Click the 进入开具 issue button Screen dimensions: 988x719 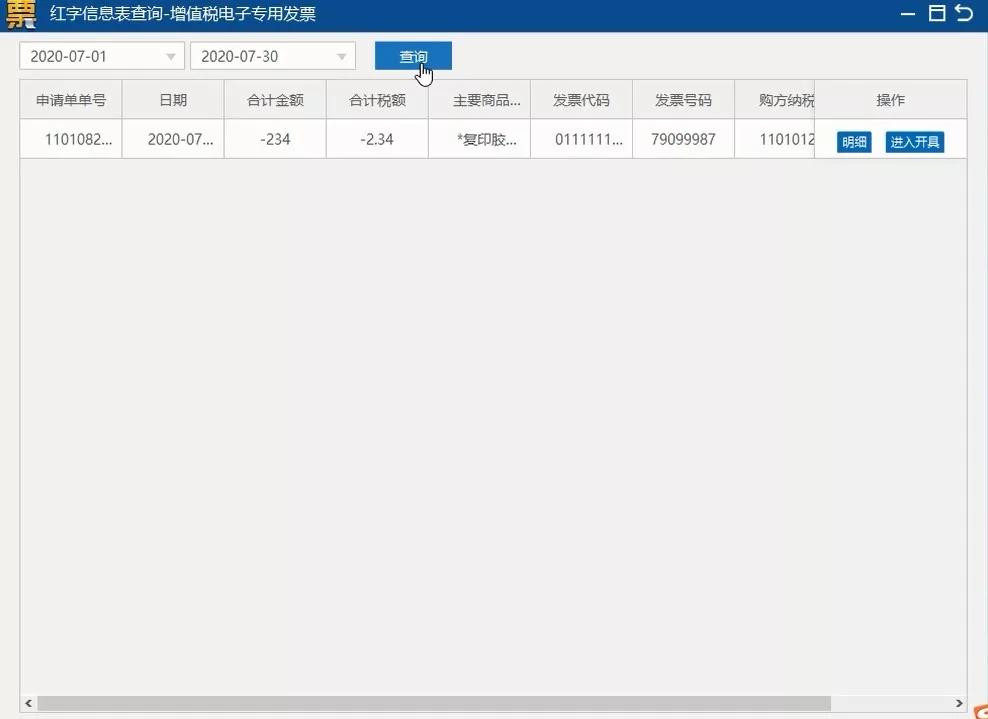916,142
